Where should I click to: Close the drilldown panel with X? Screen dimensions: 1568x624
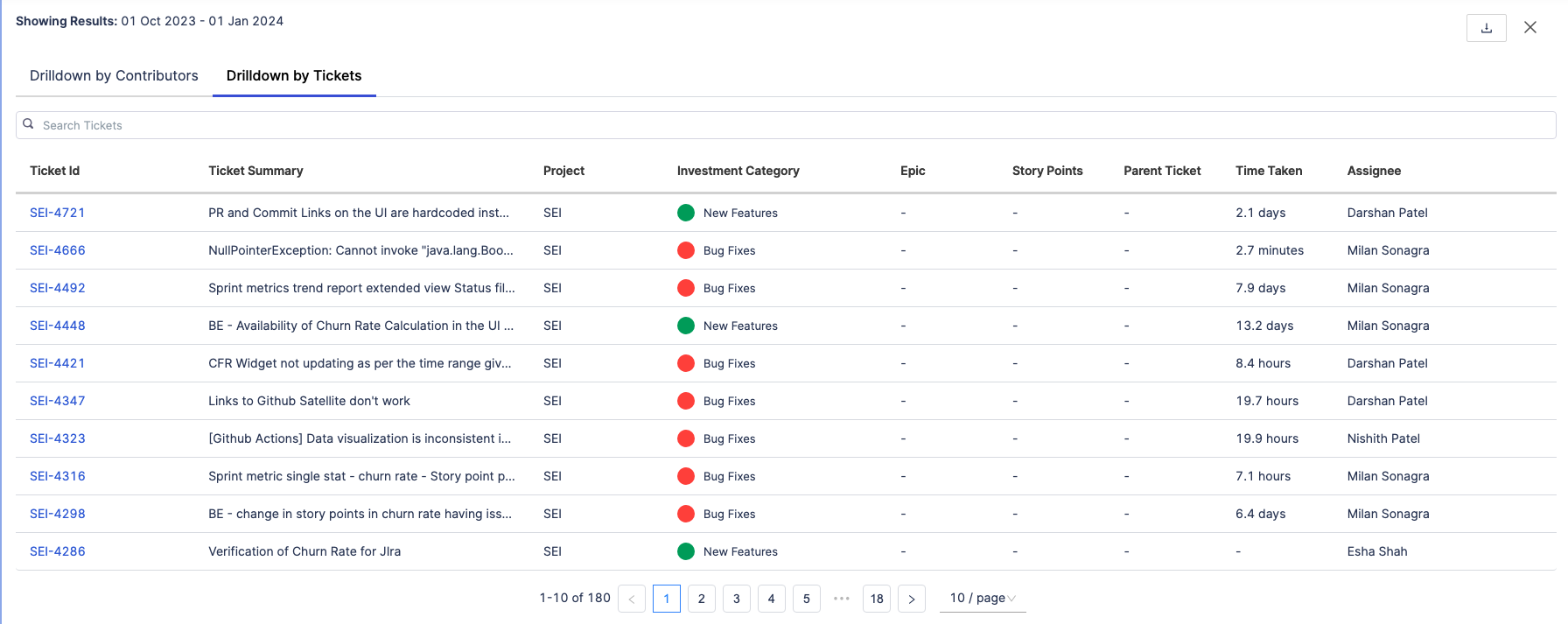1530,27
